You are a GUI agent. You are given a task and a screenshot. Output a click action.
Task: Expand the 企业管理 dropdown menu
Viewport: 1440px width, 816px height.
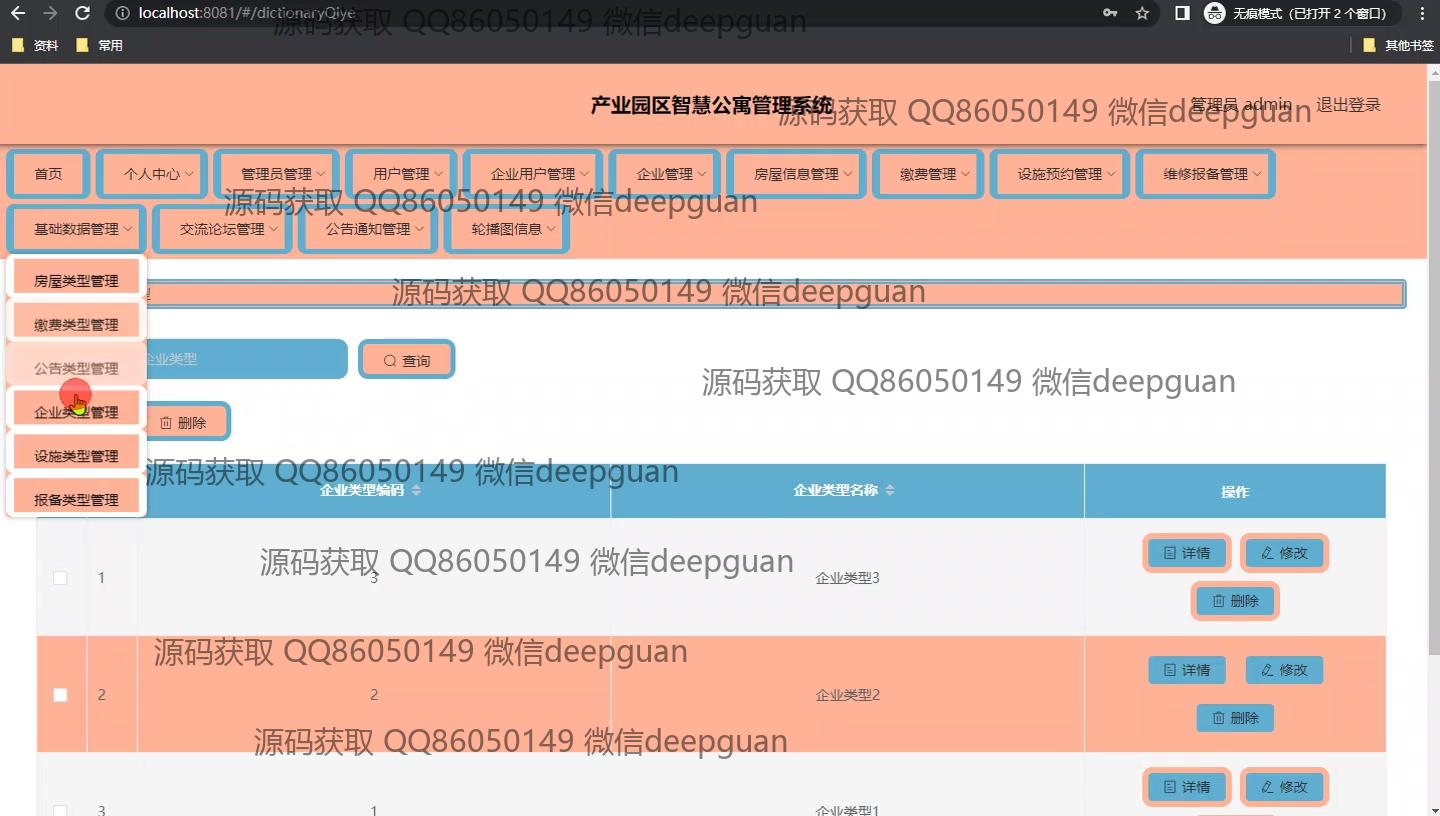pyautogui.click(x=665, y=174)
